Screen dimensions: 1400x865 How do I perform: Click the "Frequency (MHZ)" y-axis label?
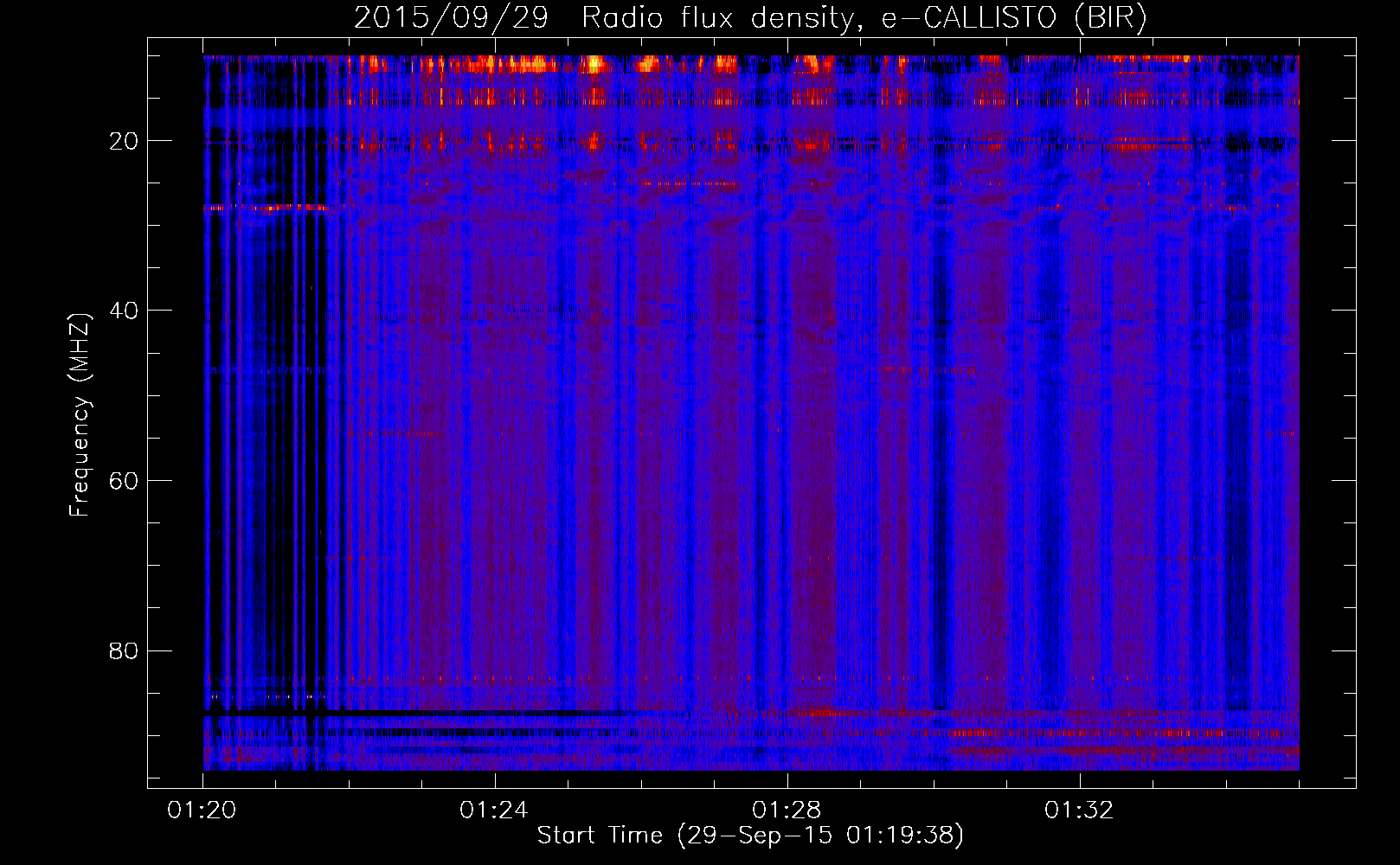click(x=80, y=415)
